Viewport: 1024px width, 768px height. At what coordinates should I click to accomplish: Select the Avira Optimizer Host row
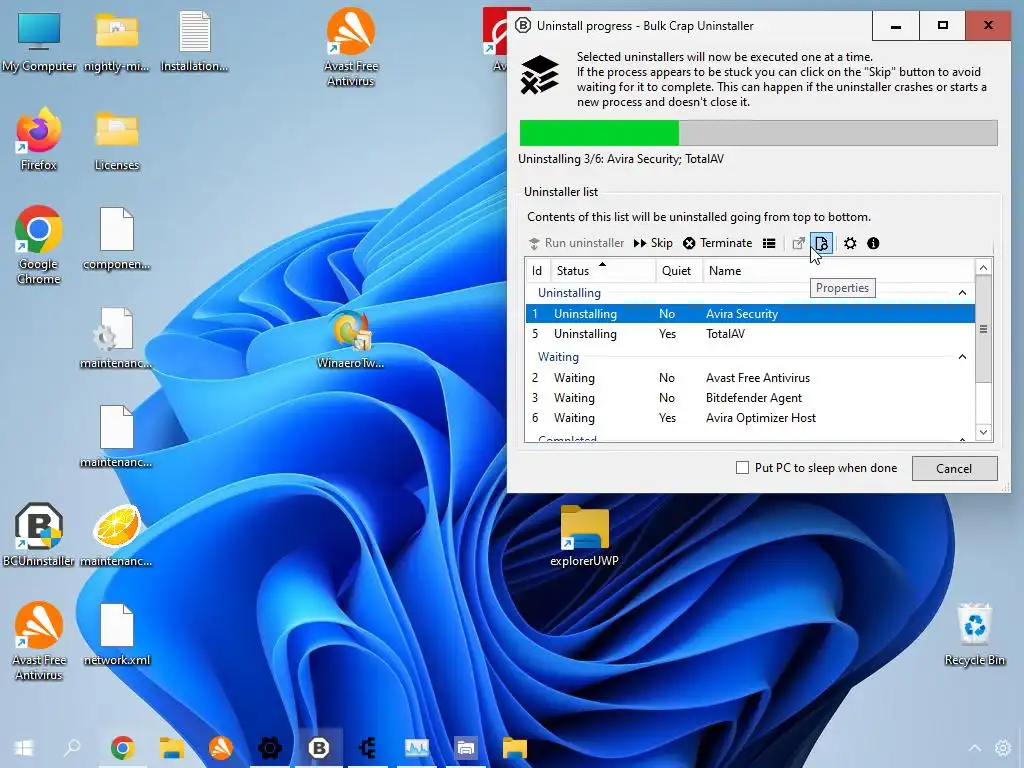[750, 418]
